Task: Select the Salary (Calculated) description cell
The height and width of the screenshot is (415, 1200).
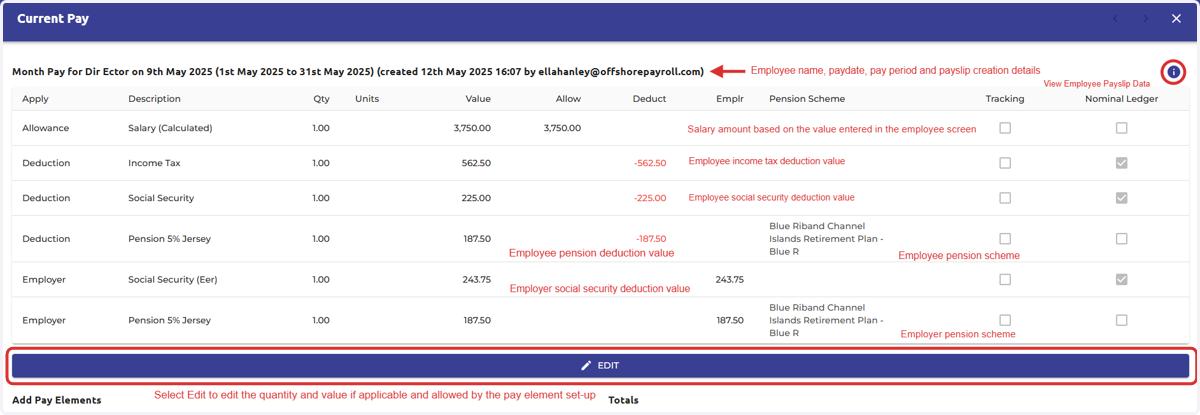Action: (x=170, y=128)
